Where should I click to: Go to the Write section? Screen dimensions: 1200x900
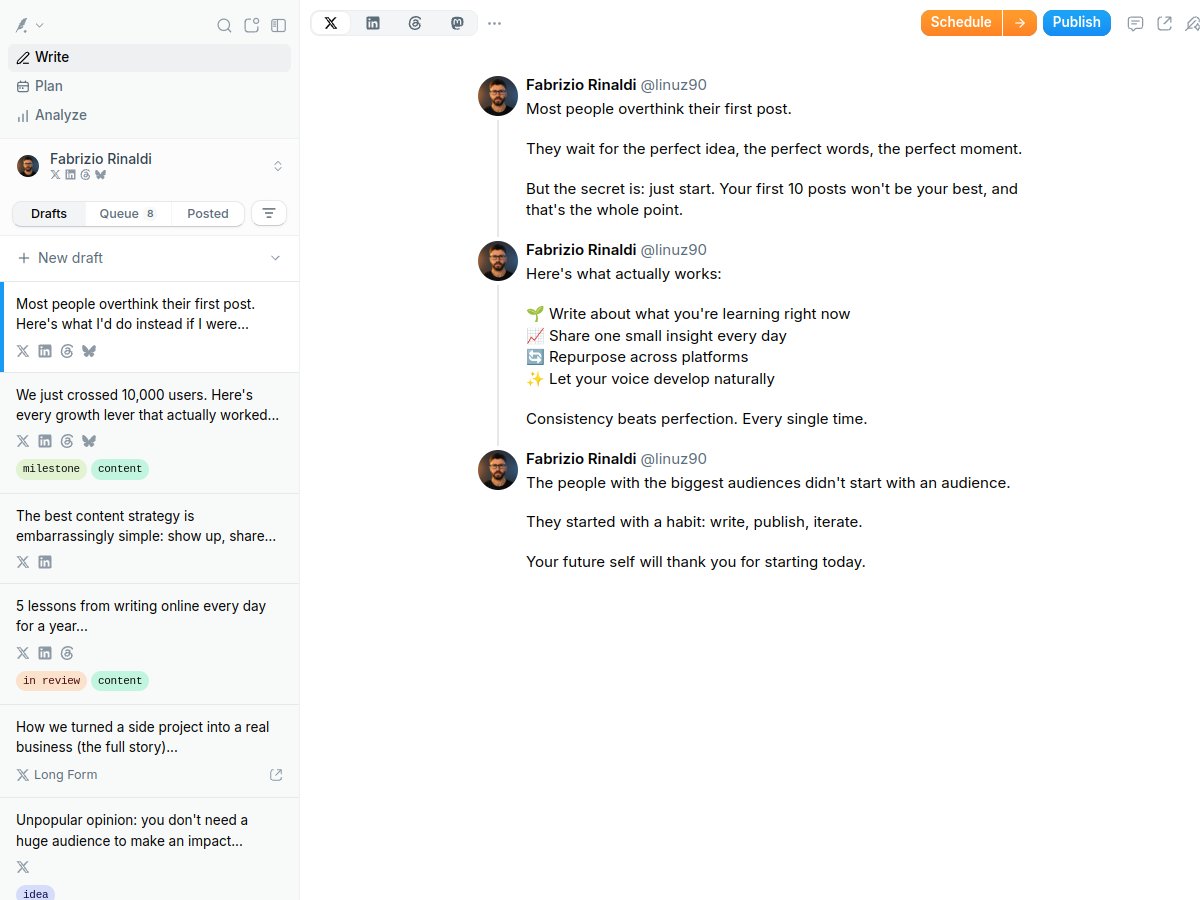[149, 57]
